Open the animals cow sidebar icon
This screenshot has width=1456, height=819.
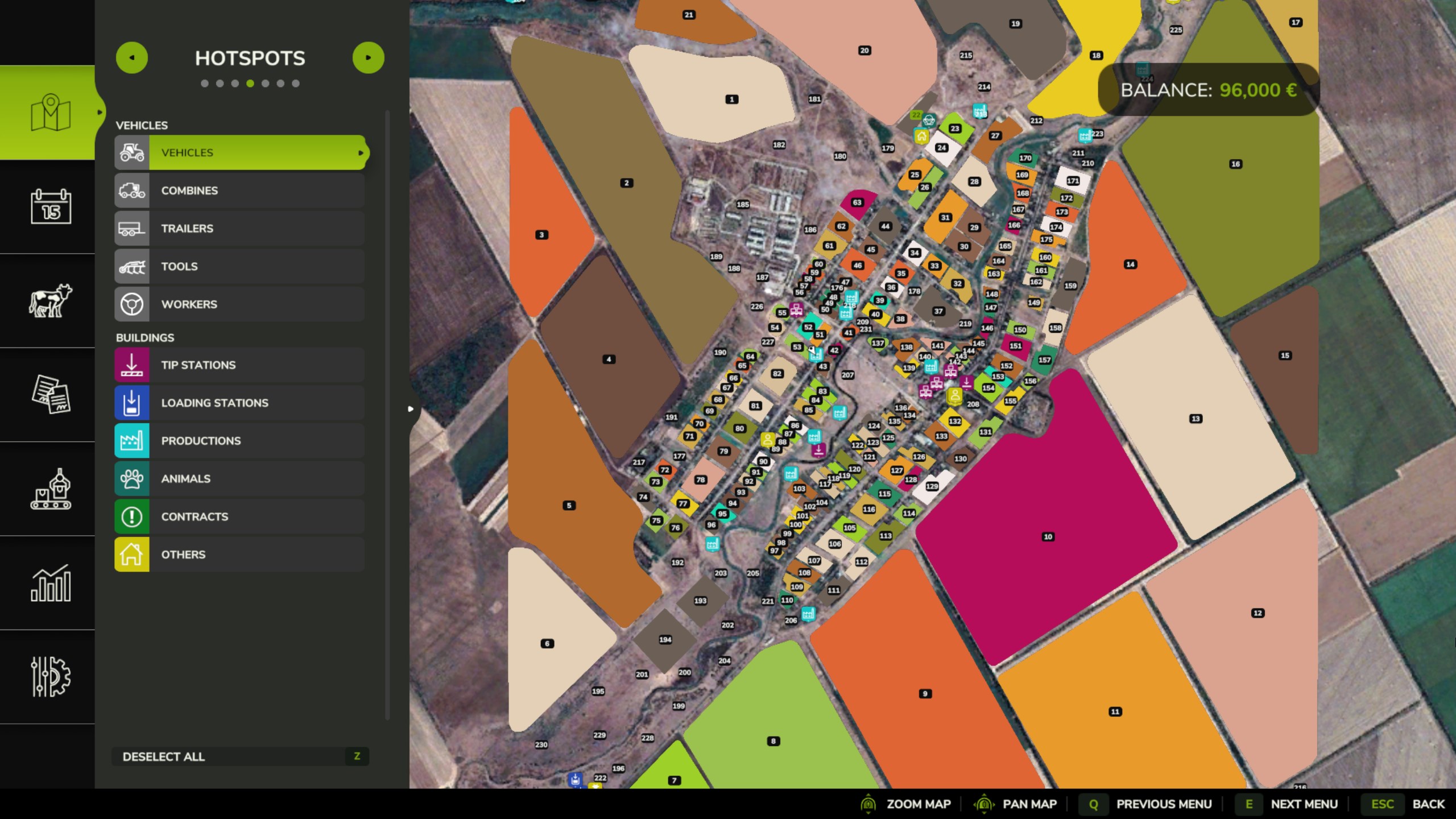51,300
